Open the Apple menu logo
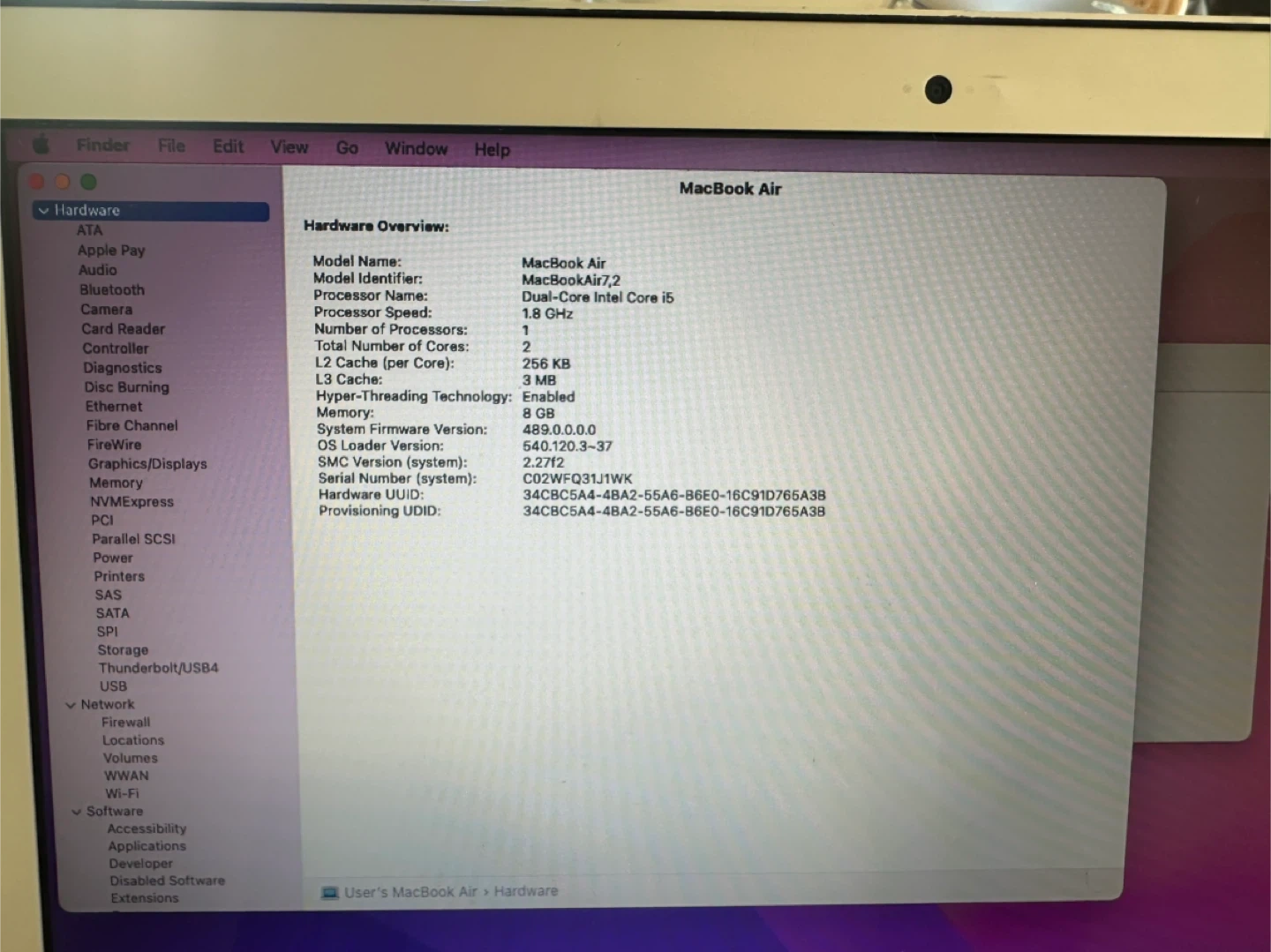Image resolution: width=1271 pixels, height=952 pixels. click(x=41, y=145)
